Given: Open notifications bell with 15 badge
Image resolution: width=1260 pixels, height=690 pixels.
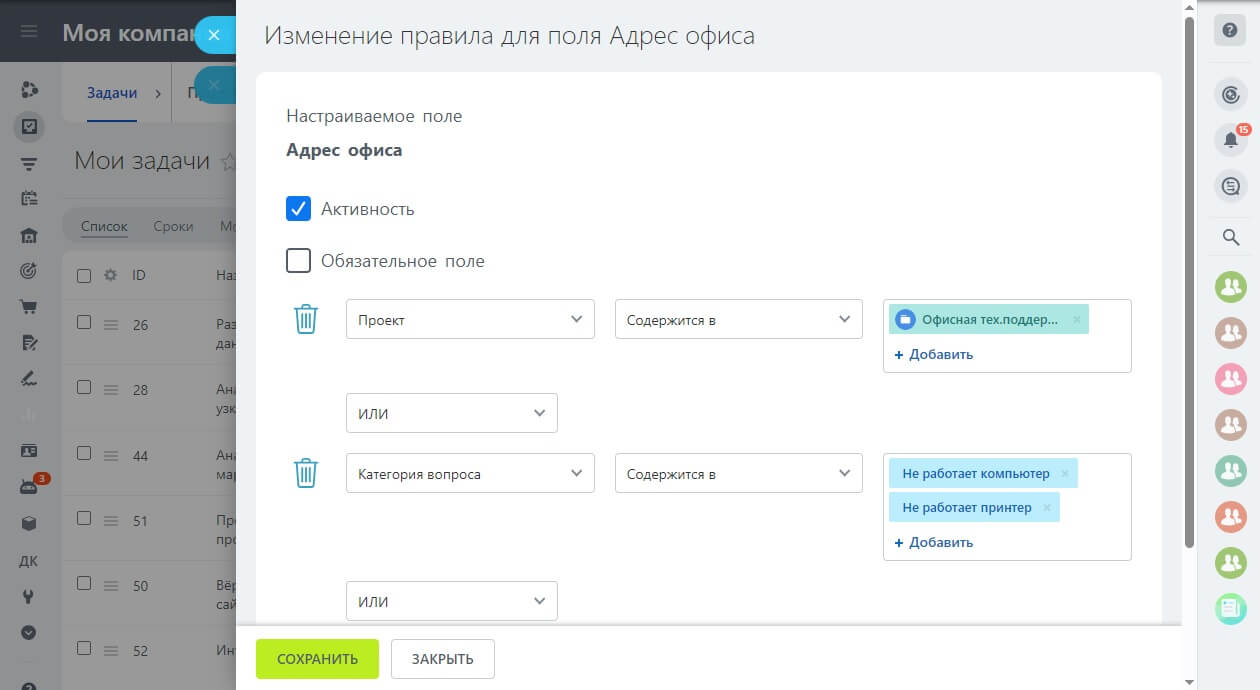Looking at the screenshot, I should point(1230,140).
